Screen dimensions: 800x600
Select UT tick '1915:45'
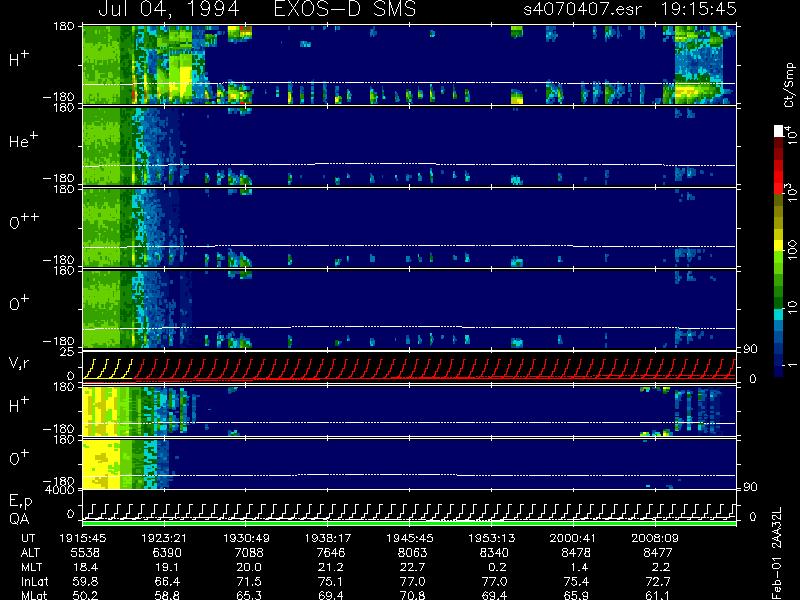click(x=83, y=538)
